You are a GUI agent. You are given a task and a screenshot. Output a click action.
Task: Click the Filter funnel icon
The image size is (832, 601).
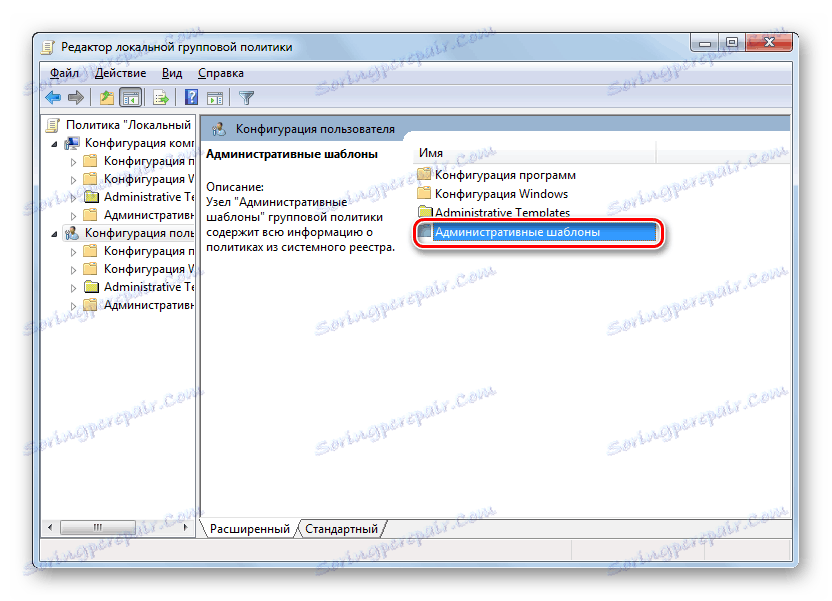[246, 98]
